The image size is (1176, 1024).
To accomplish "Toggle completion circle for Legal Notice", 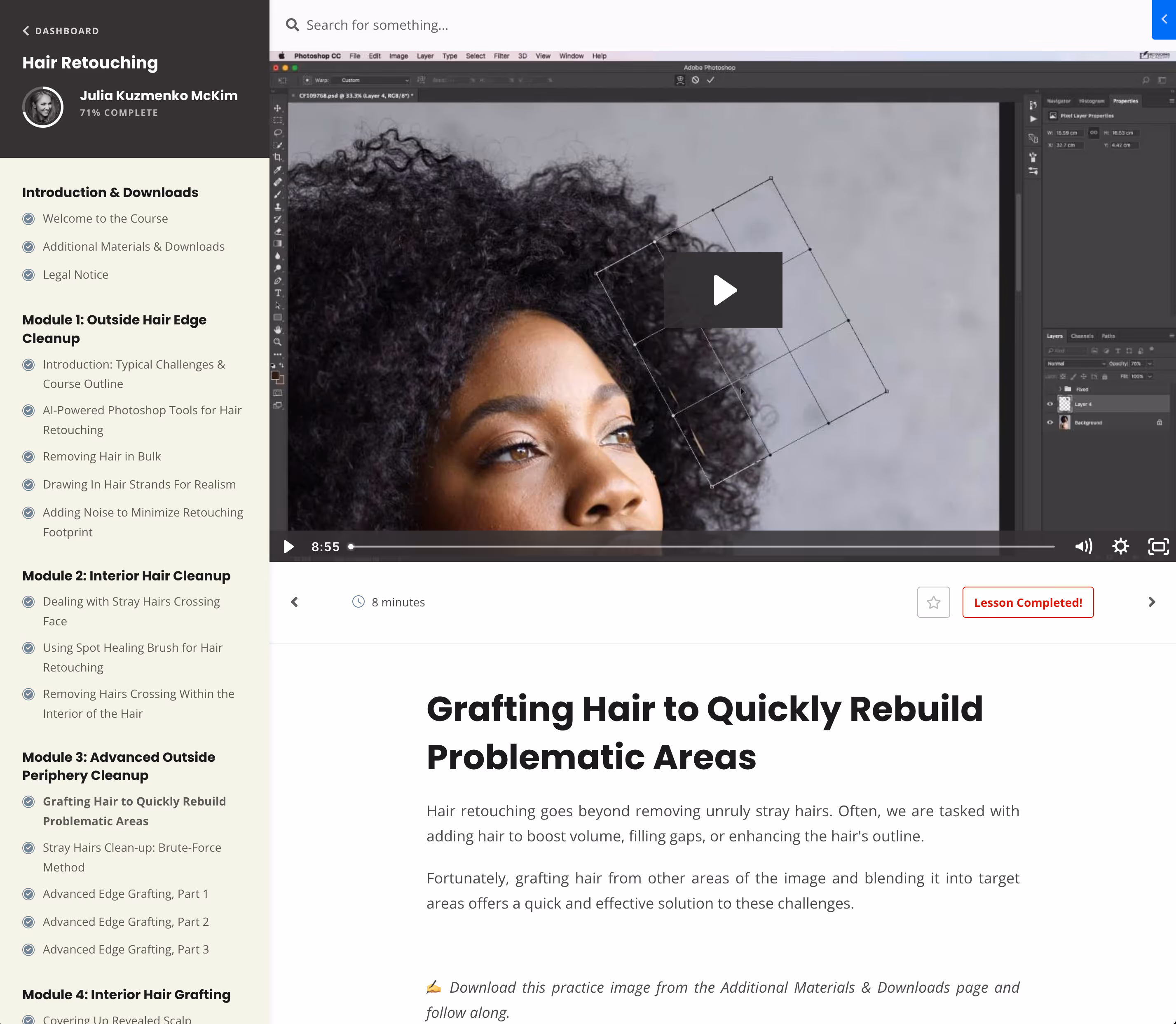I will 28,275.
